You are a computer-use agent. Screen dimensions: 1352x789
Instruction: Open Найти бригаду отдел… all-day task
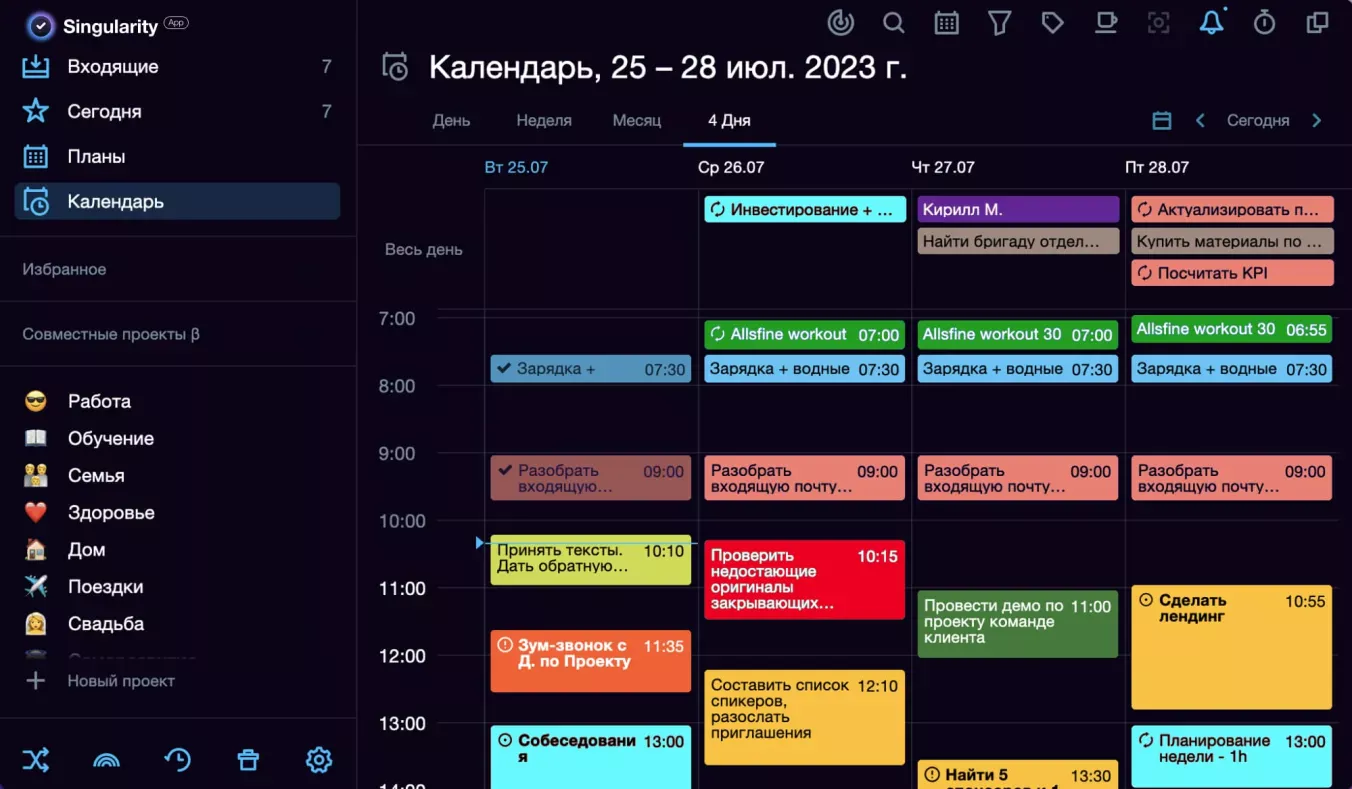(1018, 241)
